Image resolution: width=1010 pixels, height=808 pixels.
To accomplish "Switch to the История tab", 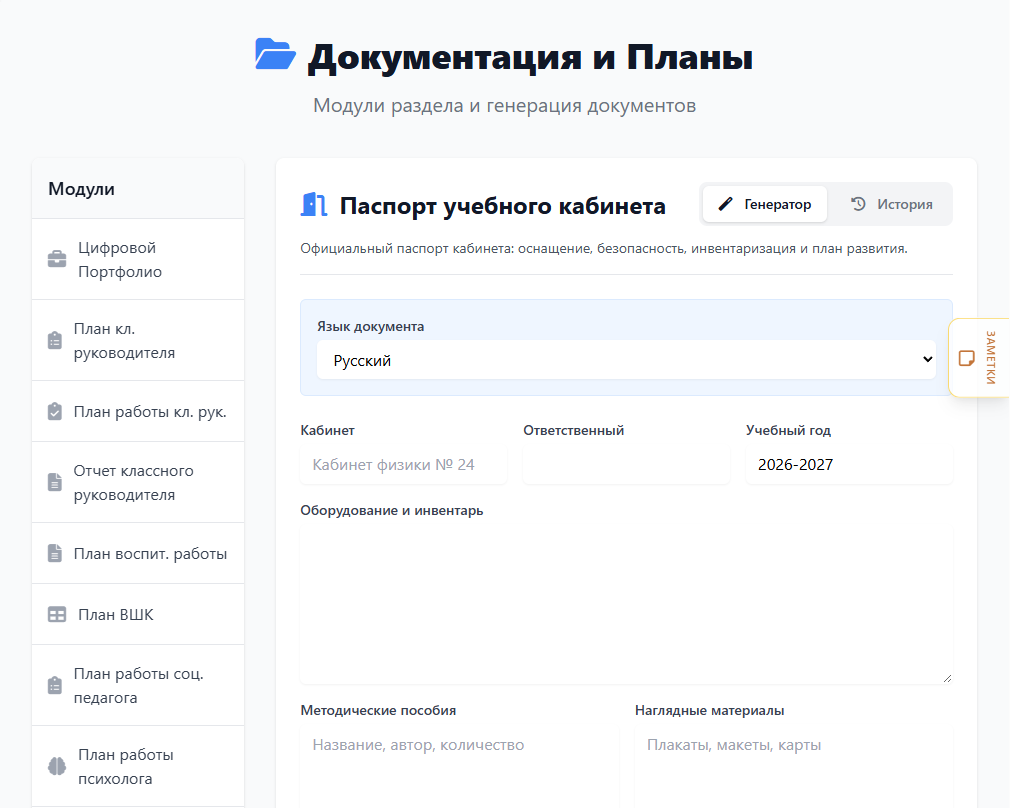I will click(891, 204).
